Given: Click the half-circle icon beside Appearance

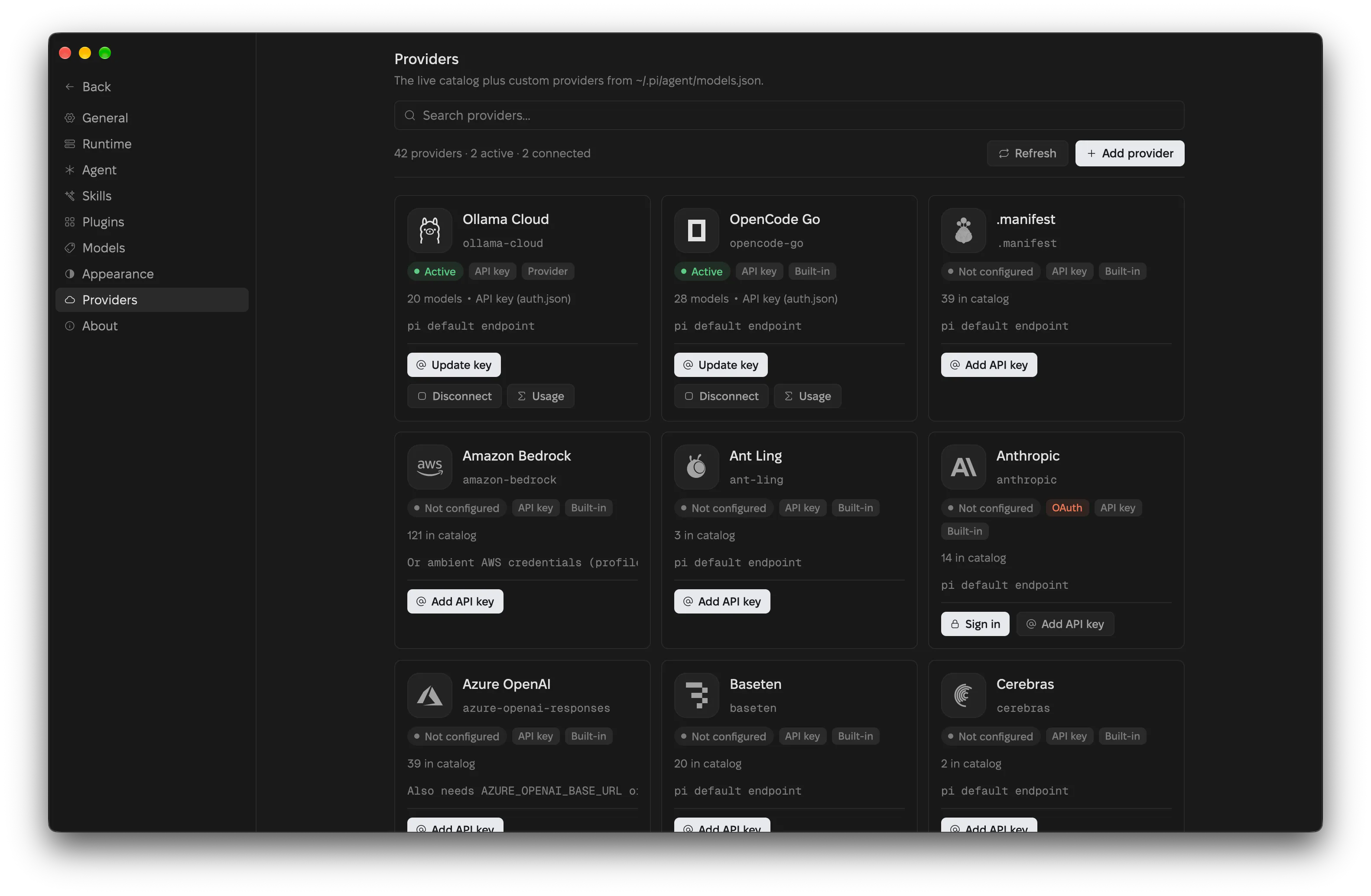Looking at the screenshot, I should 70,274.
